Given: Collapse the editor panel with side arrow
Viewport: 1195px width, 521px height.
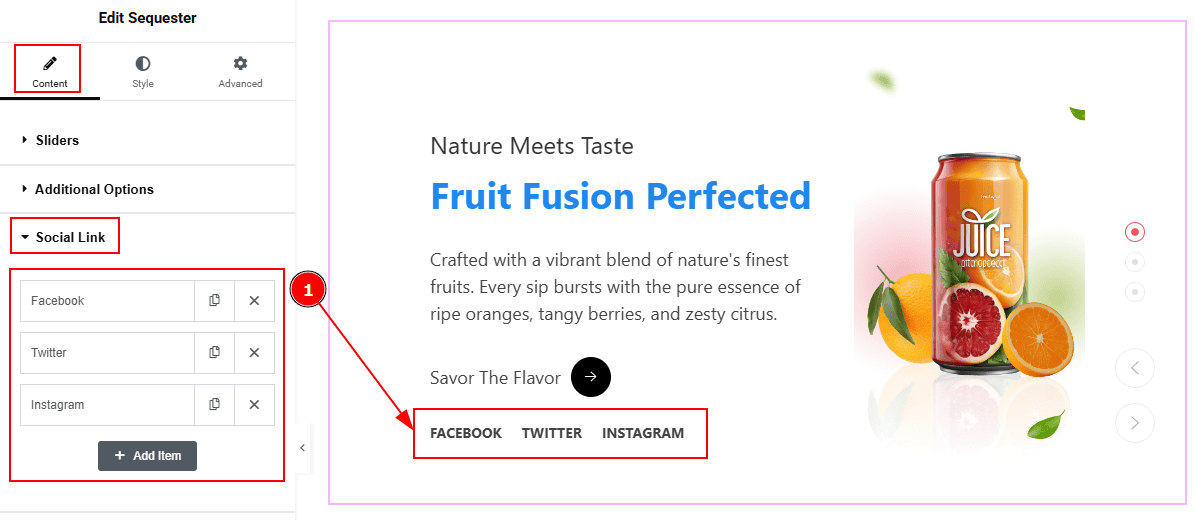Looking at the screenshot, I should pyautogui.click(x=303, y=448).
